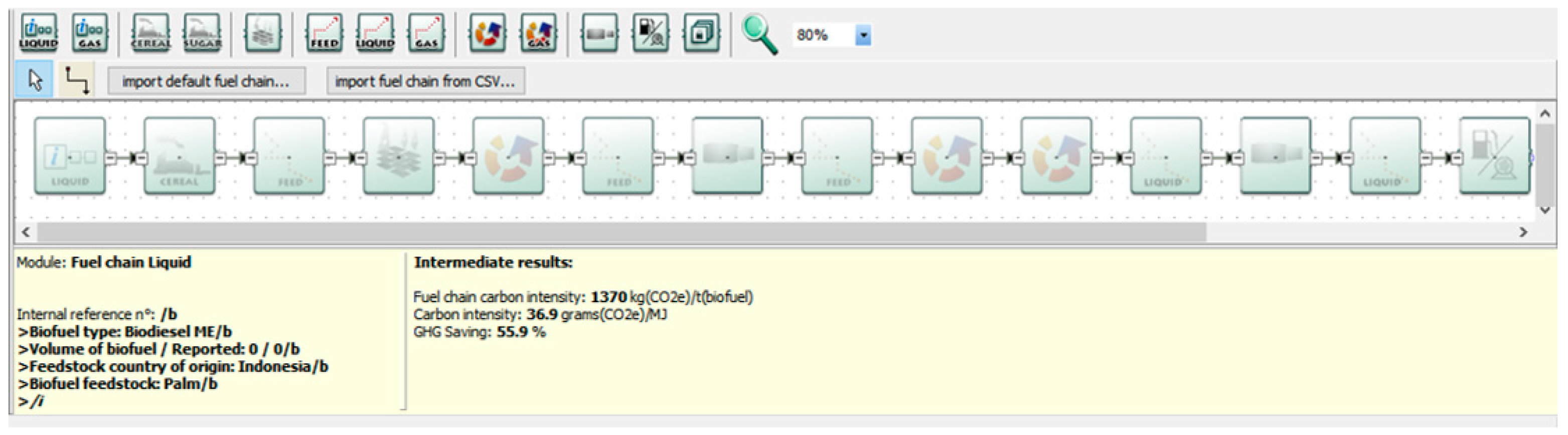Click the "Internal reference n°: /b" line
Viewport: 1568px width, 435px height.
(x=97, y=314)
